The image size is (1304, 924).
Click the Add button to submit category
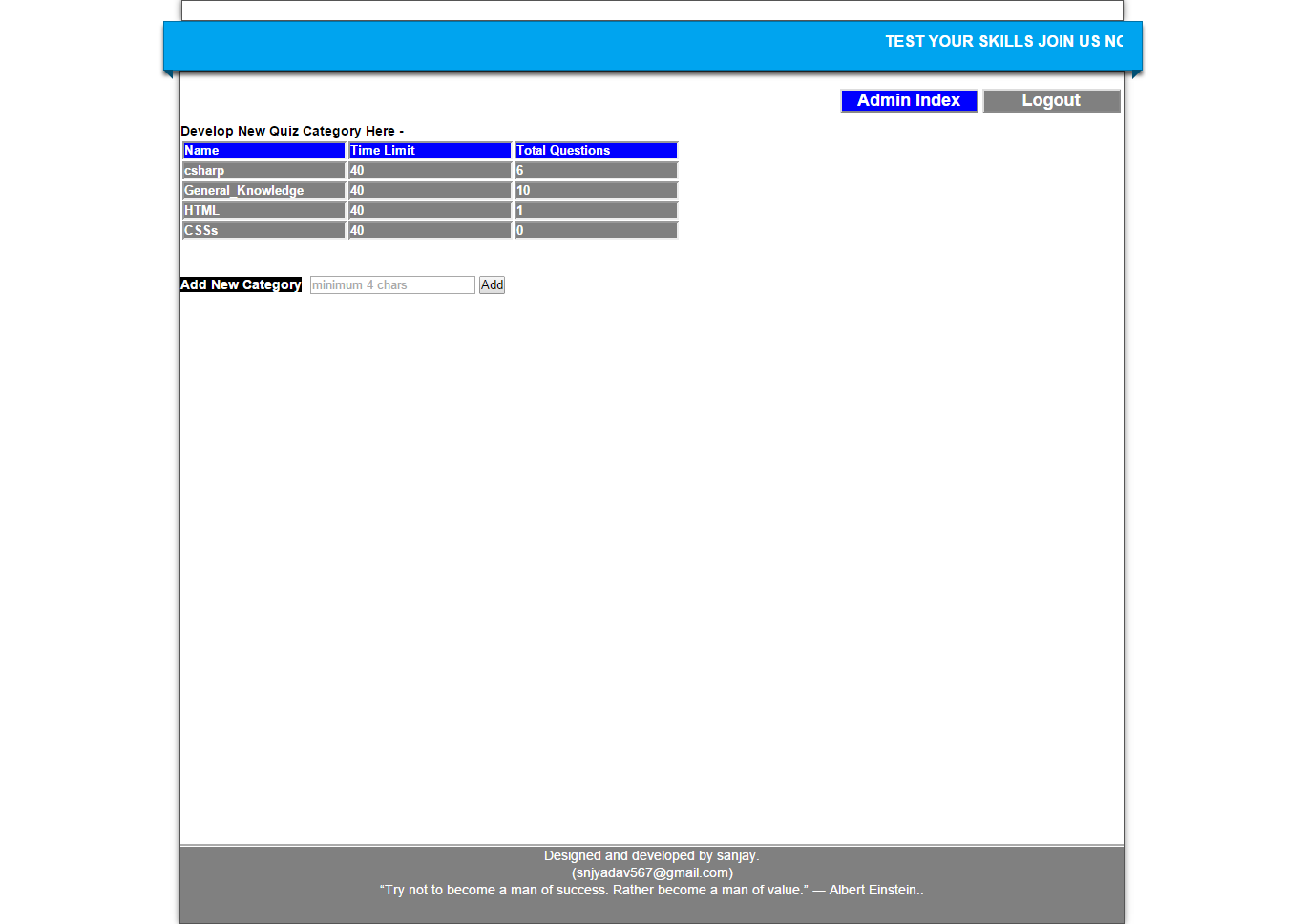492,284
